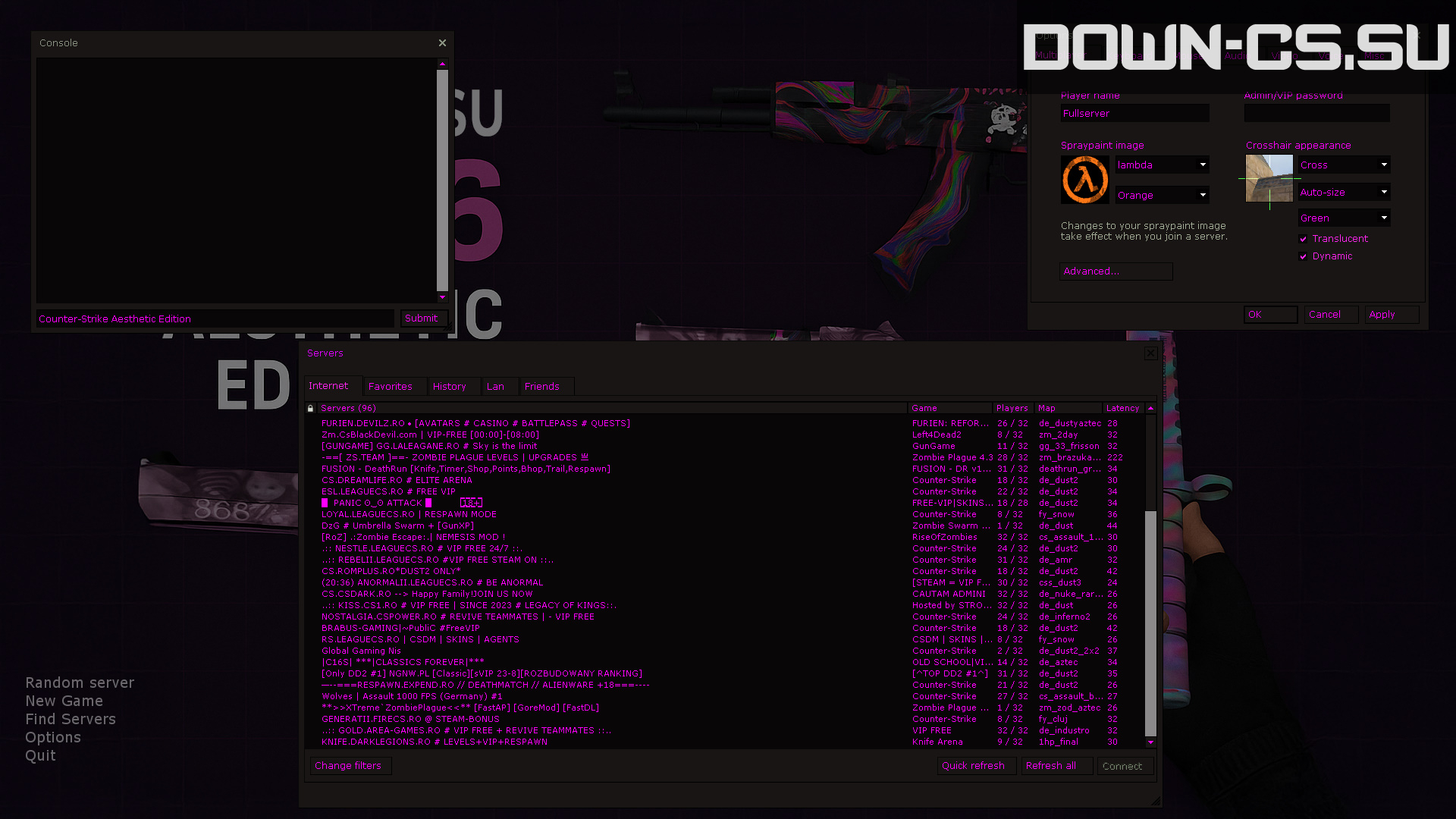Click Quick refresh button
This screenshot has height=819, width=1456.
(976, 766)
